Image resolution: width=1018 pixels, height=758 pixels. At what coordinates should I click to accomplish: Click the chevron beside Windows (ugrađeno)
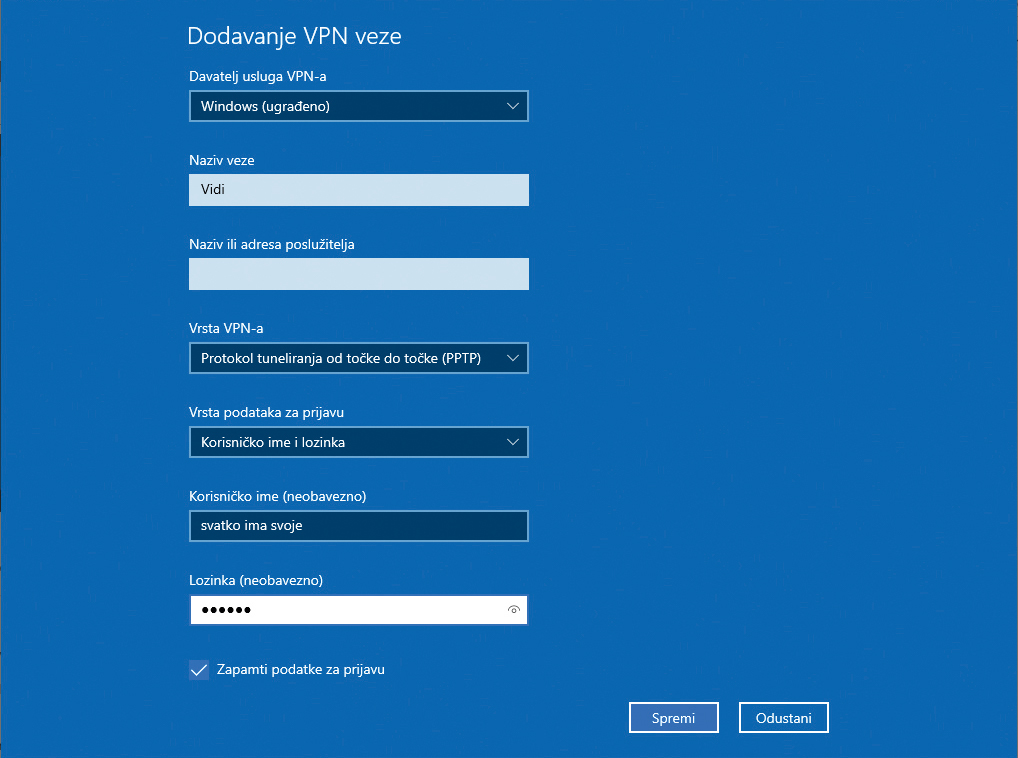coord(513,106)
